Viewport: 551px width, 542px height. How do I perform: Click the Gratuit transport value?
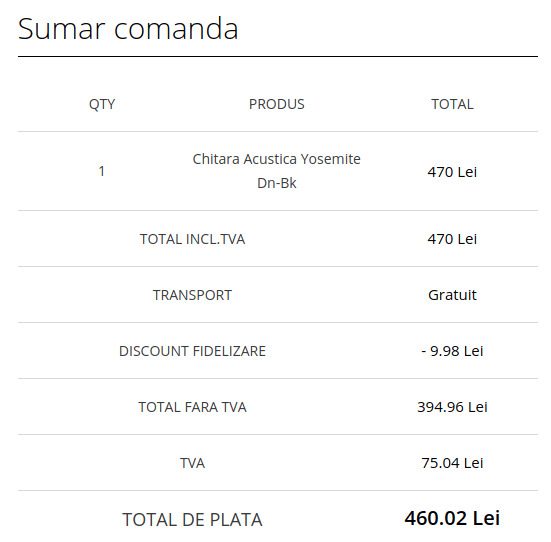tap(452, 295)
